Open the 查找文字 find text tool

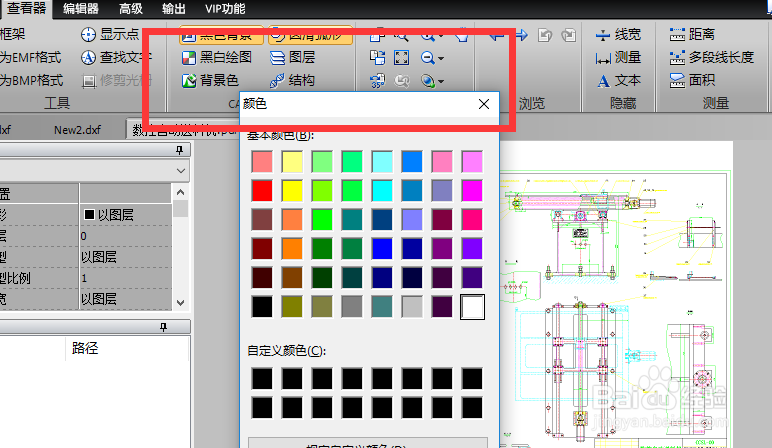tap(116, 57)
